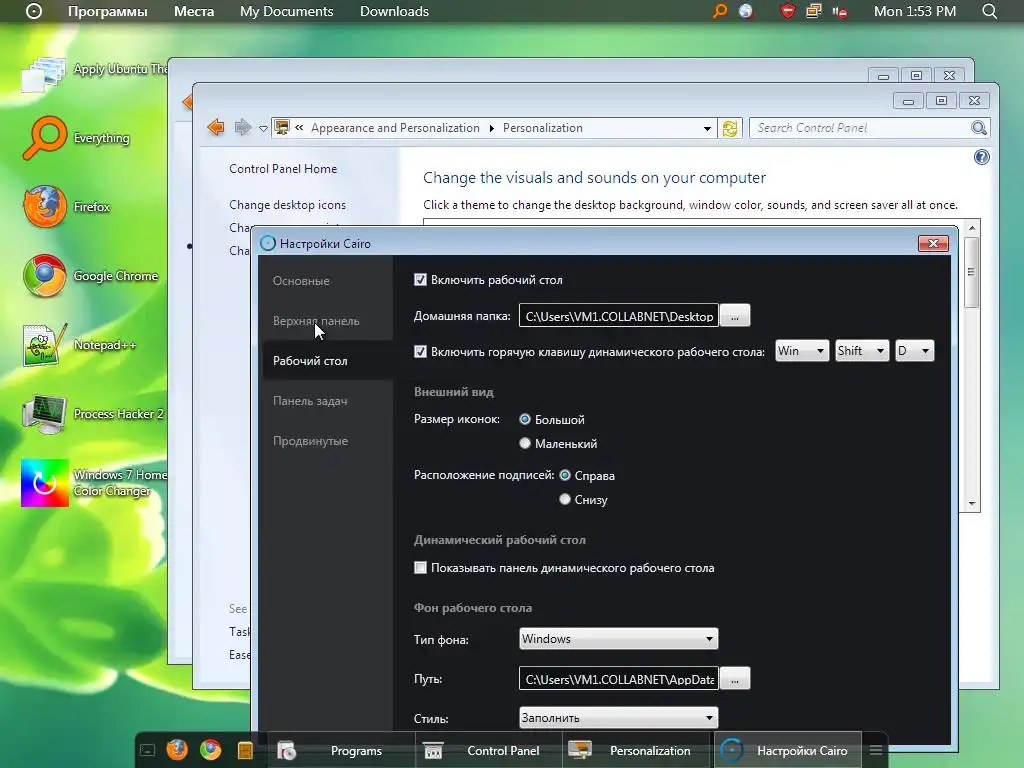Screen dimensions: 1024x768
Task: Click the desktop overlay icon in taskbar
Action: [x=148, y=750]
